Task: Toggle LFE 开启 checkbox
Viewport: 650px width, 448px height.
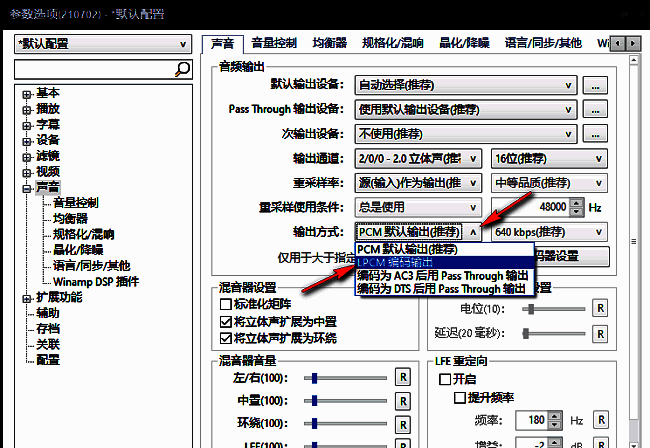Action: coord(446,379)
